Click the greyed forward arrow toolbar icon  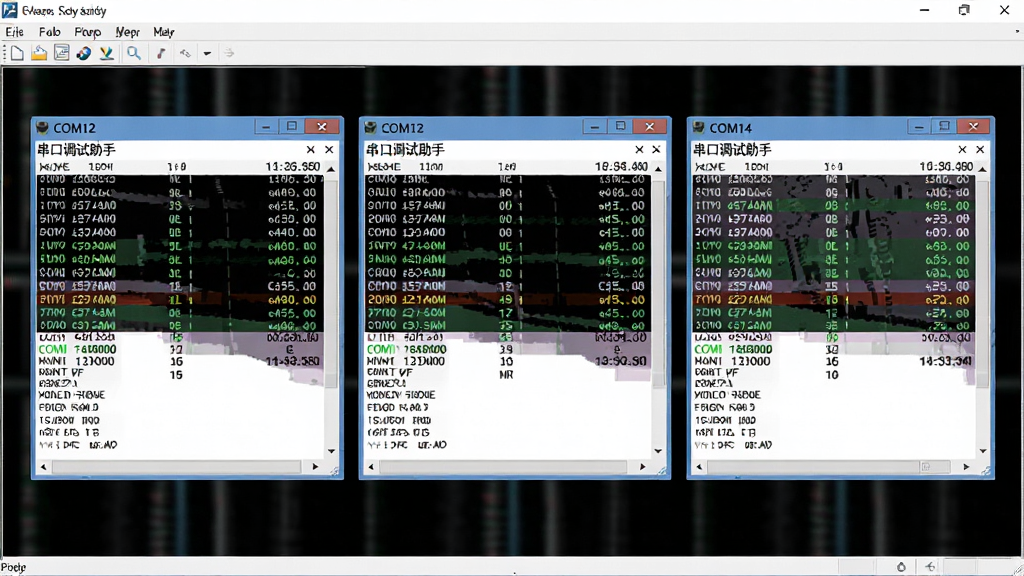pyautogui.click(x=229, y=54)
